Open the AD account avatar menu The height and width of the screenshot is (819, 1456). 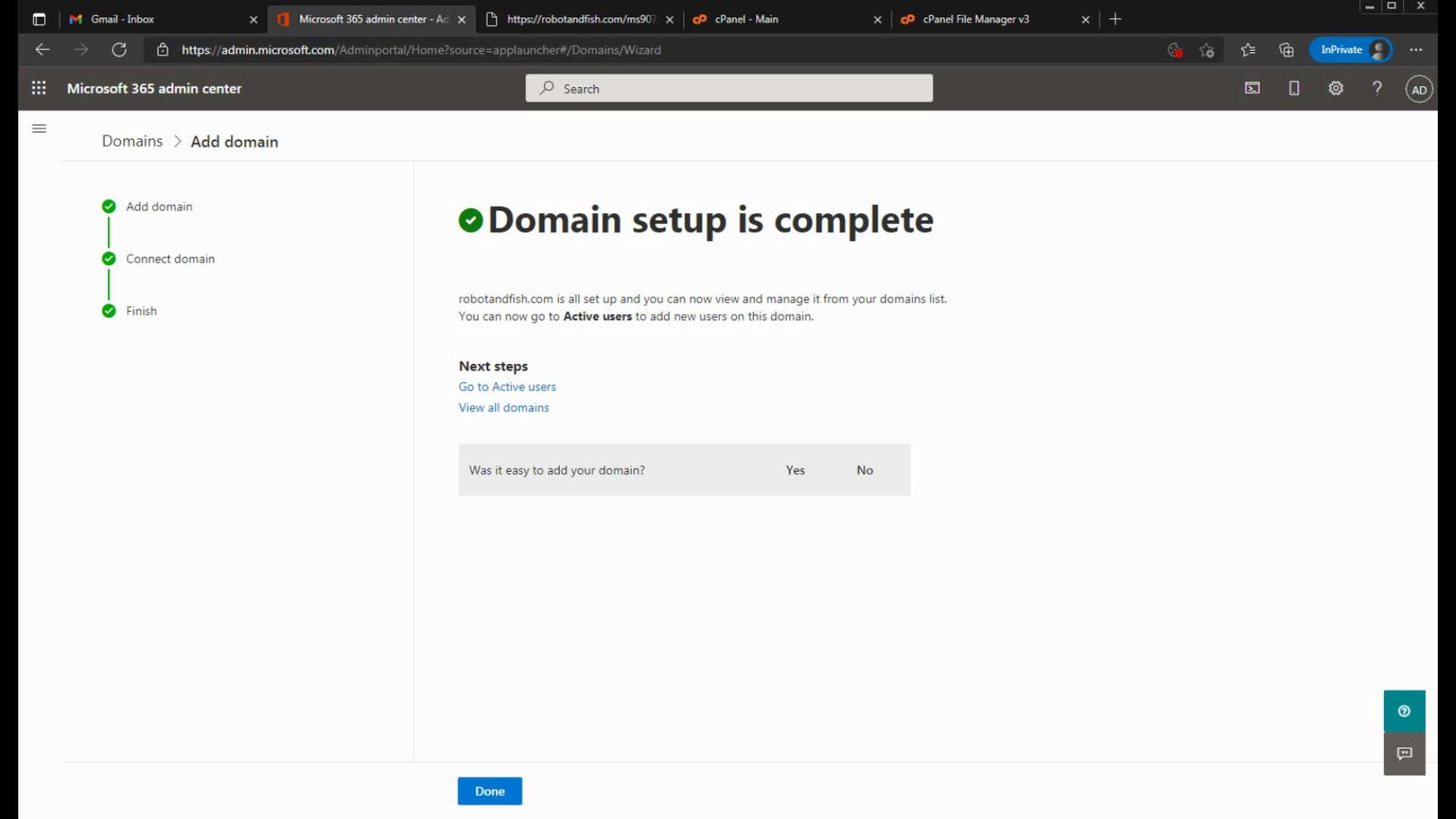pos(1418,89)
